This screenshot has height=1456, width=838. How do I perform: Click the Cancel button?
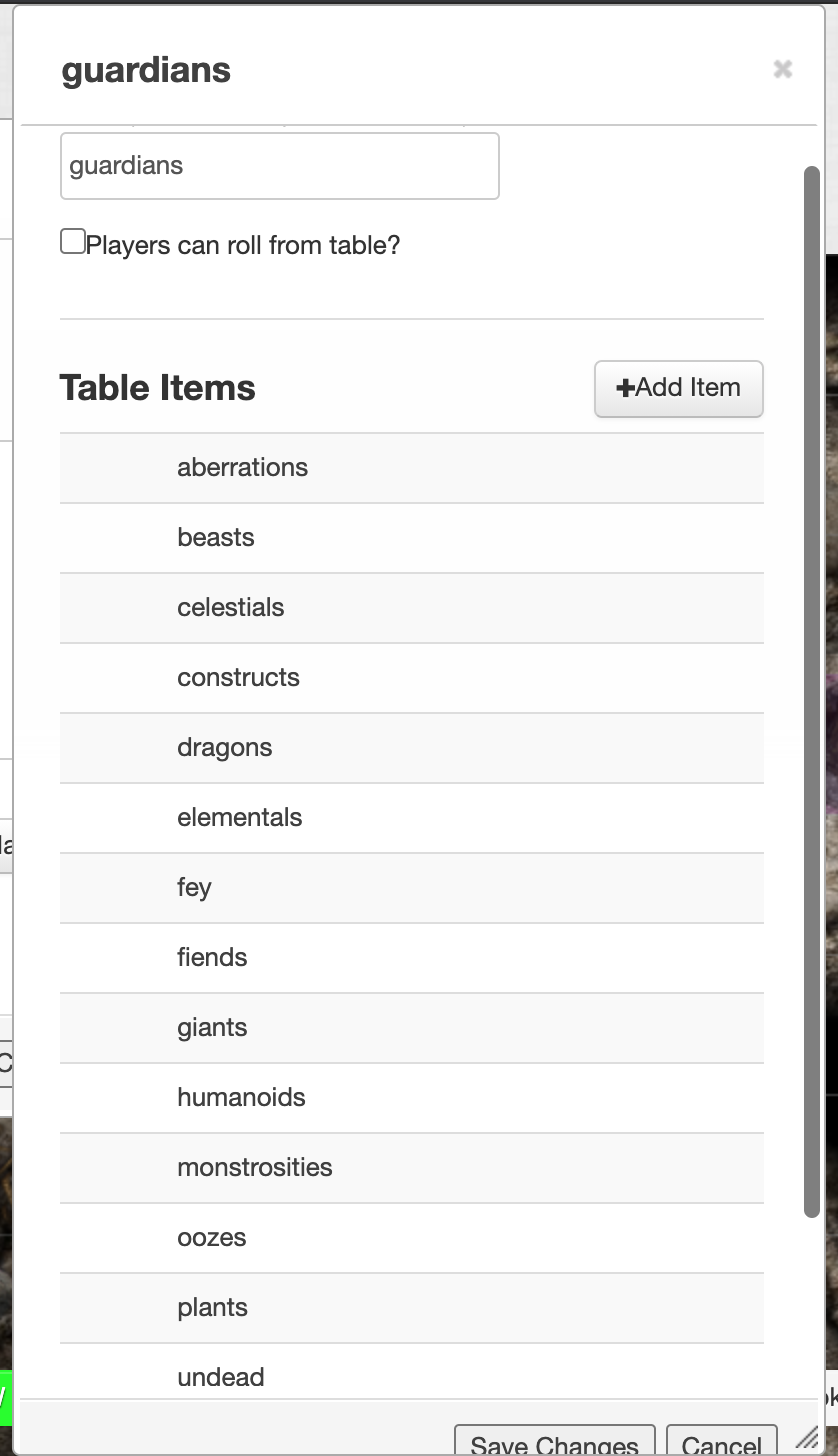click(x=722, y=1440)
